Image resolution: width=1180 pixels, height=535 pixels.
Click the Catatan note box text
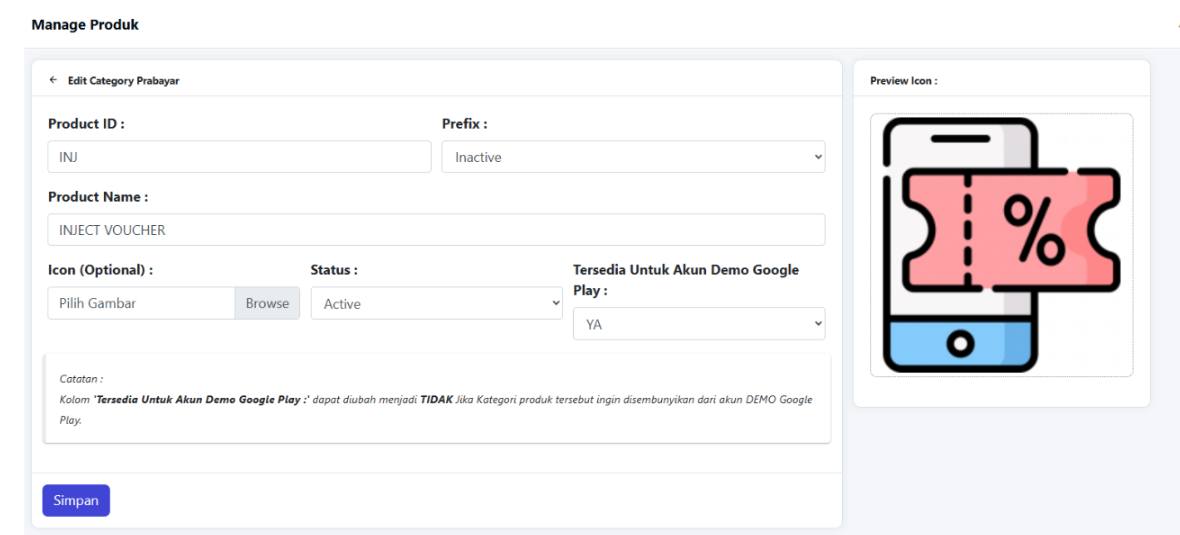[x=436, y=399]
